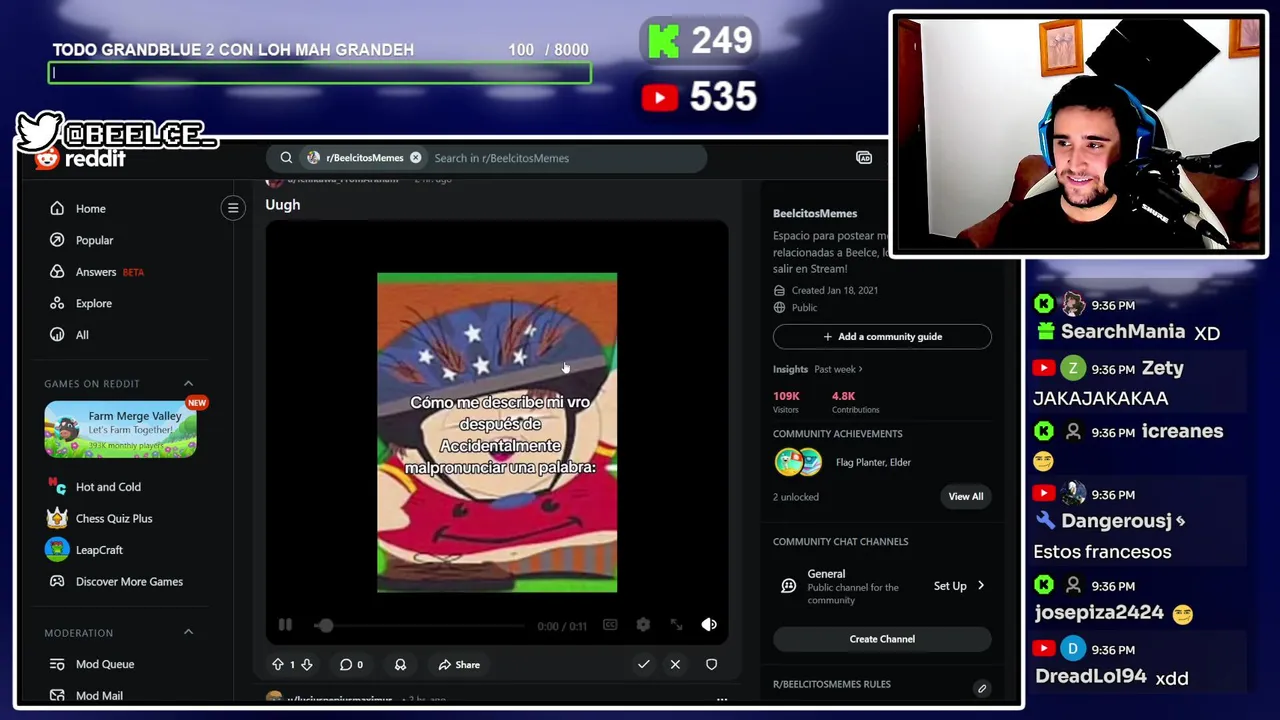Open the Advertise AD icon
Viewport: 1280px width, 720px height.
pos(864,158)
